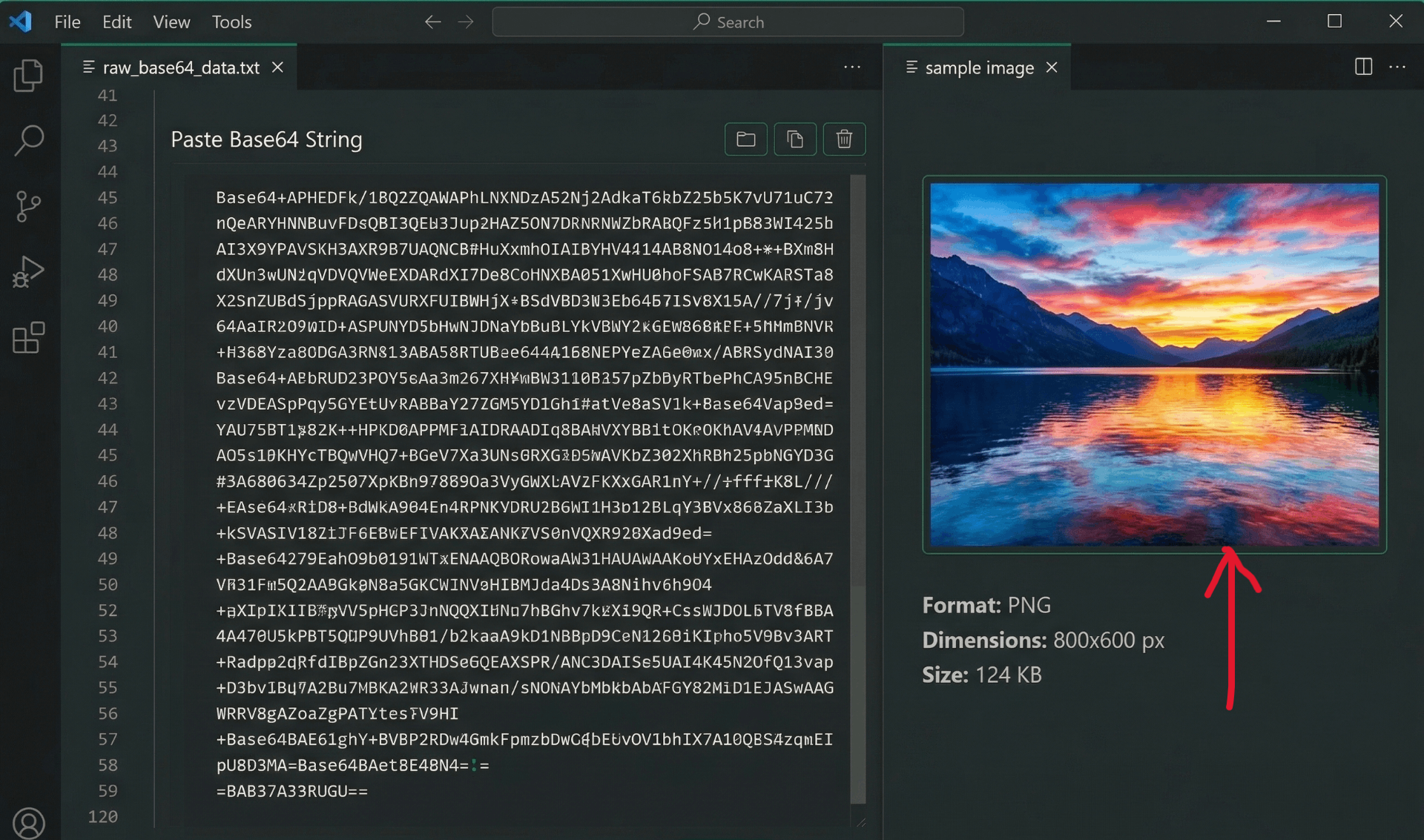This screenshot has height=840, width=1424.
Task: Open the Explorer sidebar panel
Action: (28, 75)
